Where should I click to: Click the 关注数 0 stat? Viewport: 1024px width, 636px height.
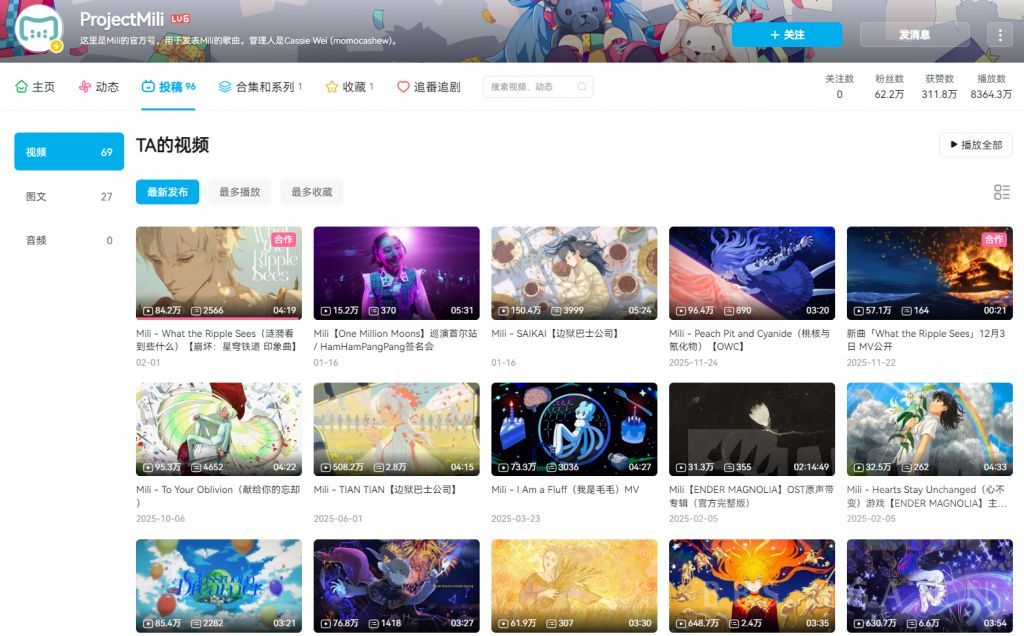[x=839, y=86]
